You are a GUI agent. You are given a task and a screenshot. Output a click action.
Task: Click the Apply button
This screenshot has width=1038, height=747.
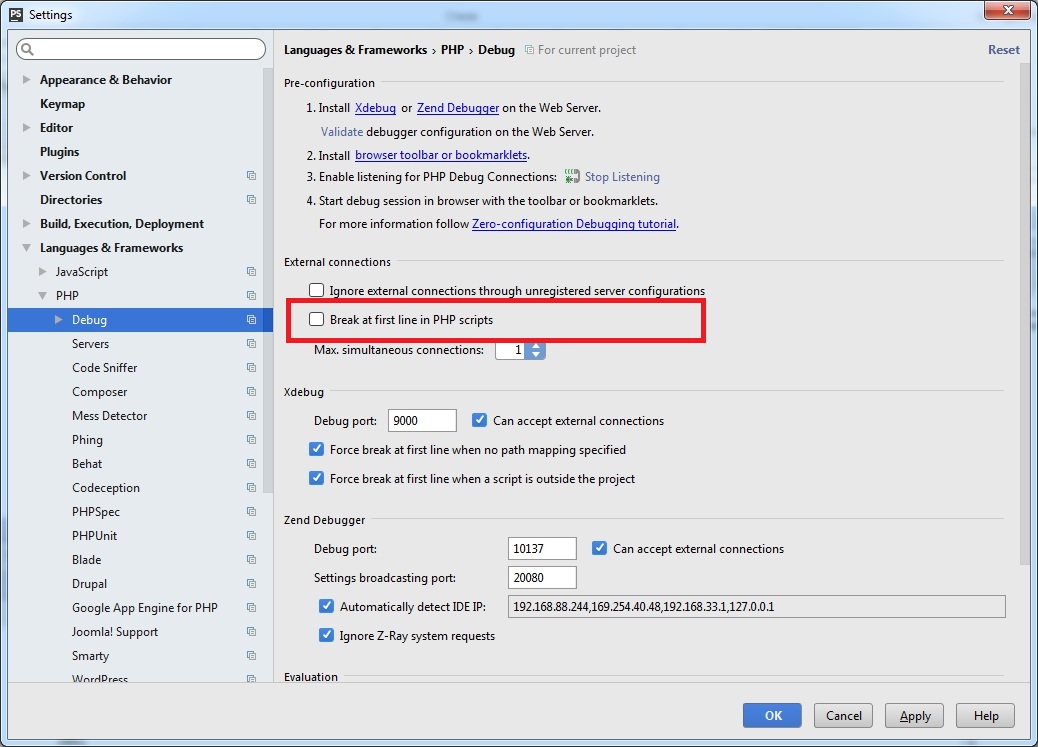[x=913, y=715]
